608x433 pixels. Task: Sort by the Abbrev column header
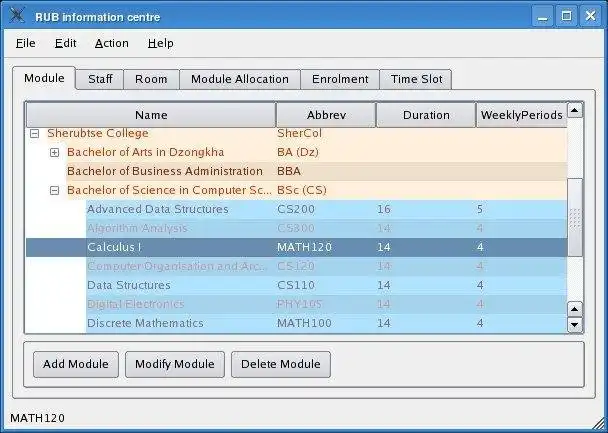coord(326,115)
